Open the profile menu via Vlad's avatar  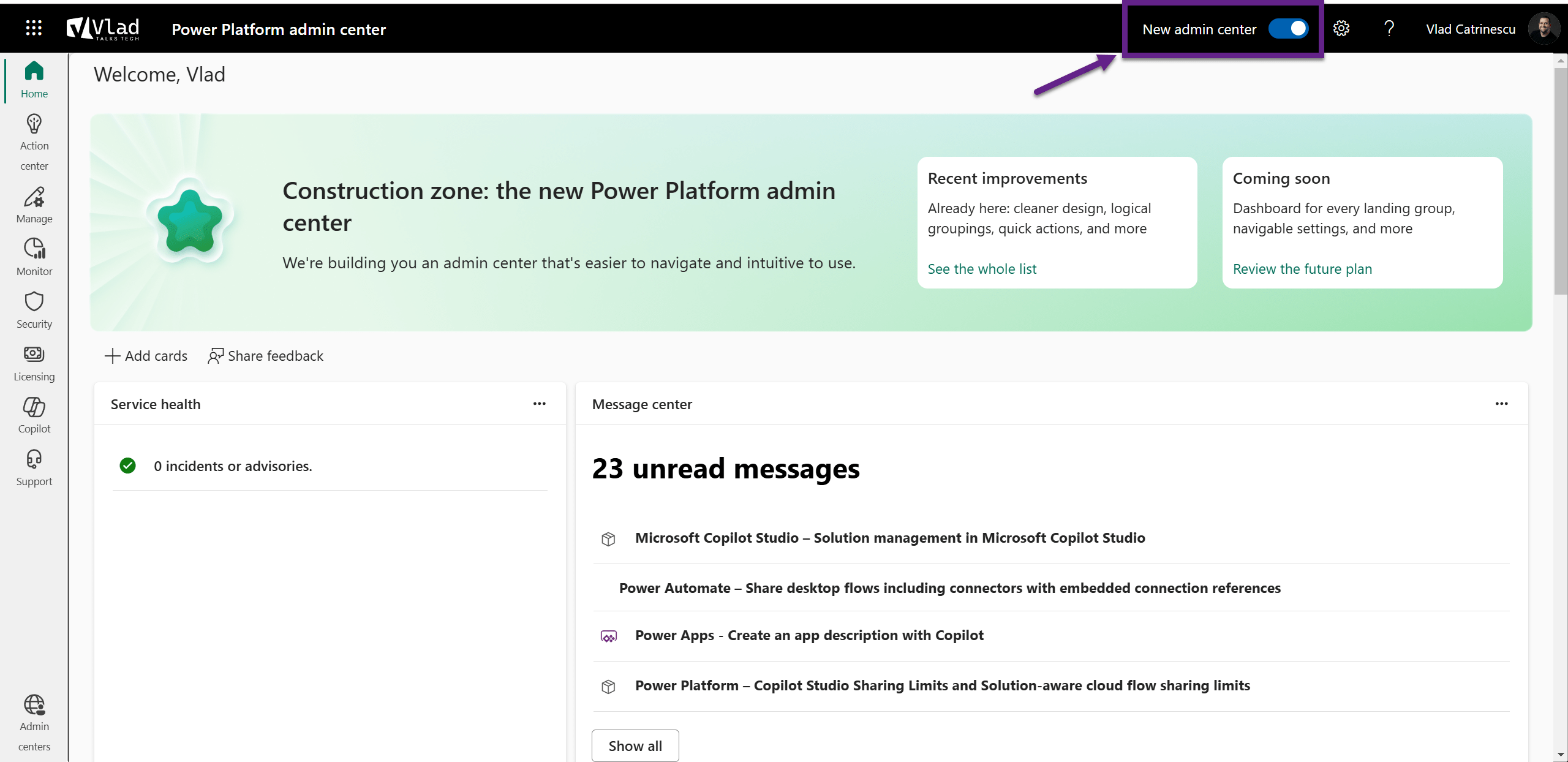pyautogui.click(x=1544, y=28)
